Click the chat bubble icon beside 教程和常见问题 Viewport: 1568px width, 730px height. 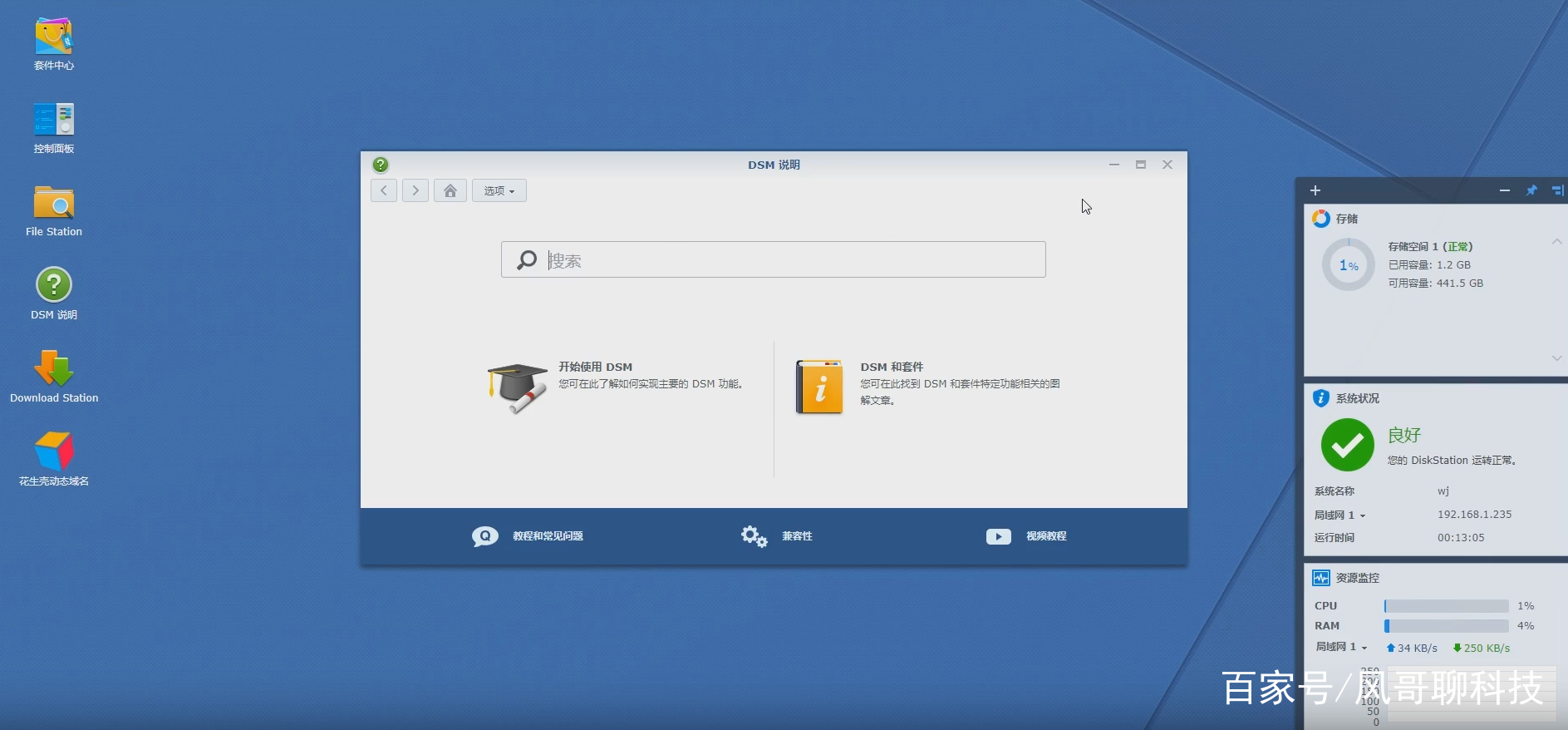click(x=485, y=536)
